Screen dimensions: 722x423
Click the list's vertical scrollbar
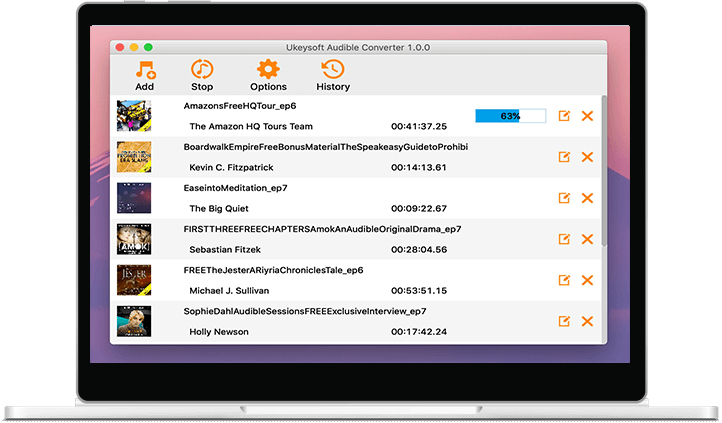[604, 170]
